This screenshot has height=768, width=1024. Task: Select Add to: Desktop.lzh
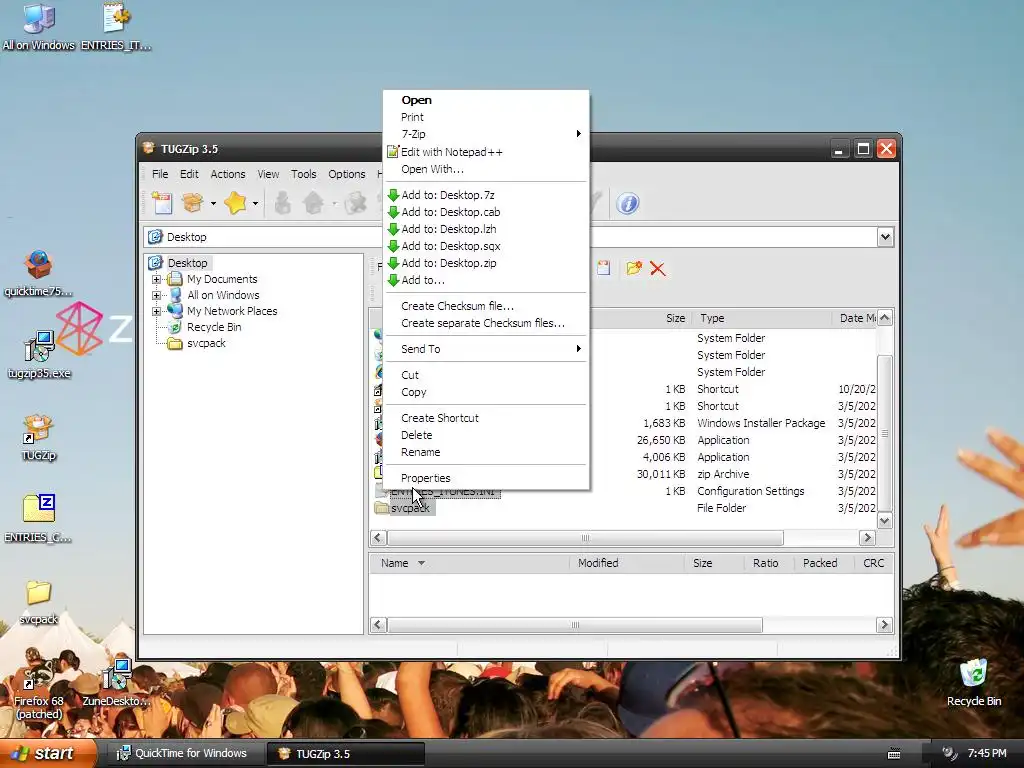pyautogui.click(x=487, y=229)
